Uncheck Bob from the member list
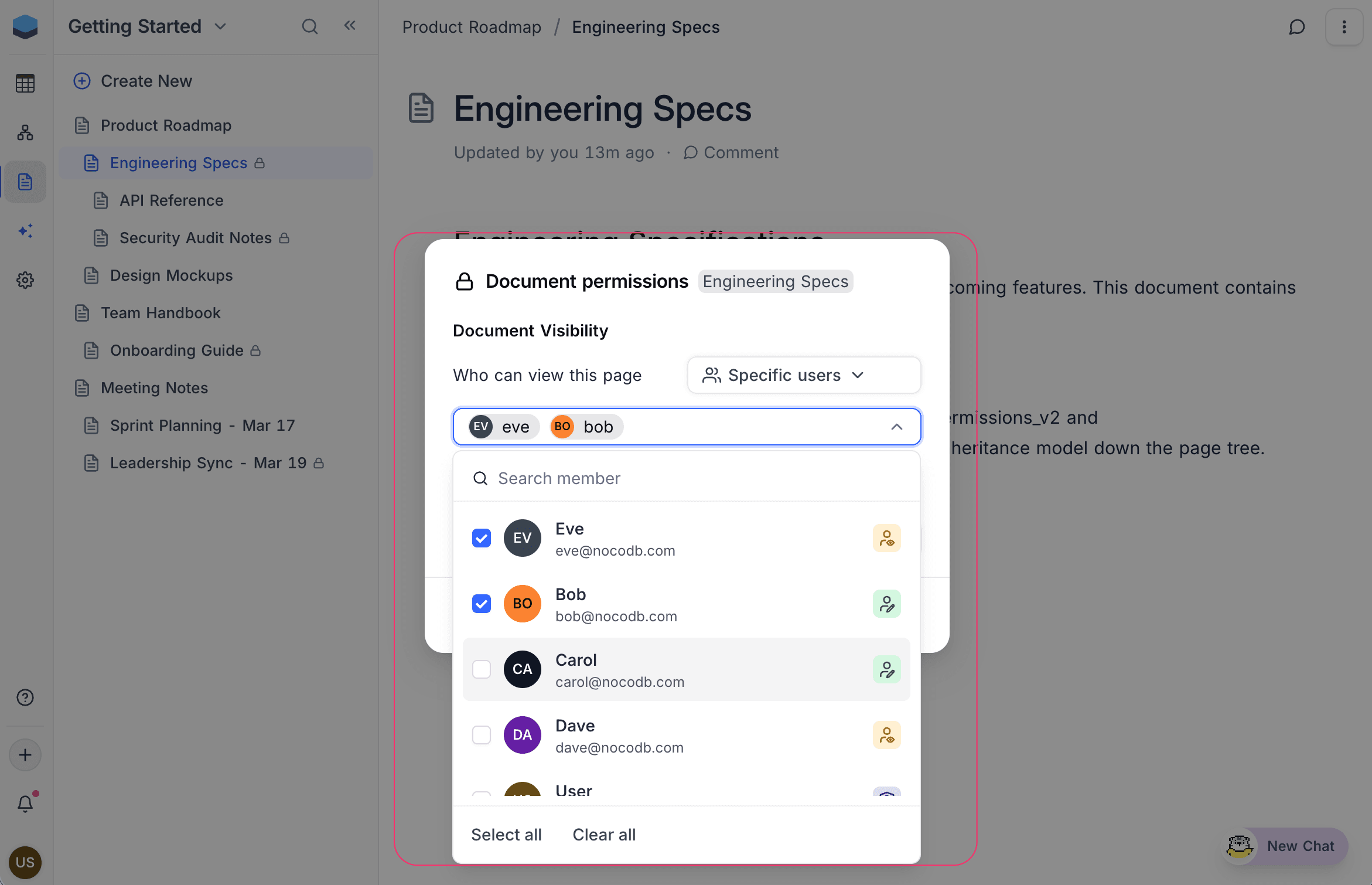 [481, 603]
